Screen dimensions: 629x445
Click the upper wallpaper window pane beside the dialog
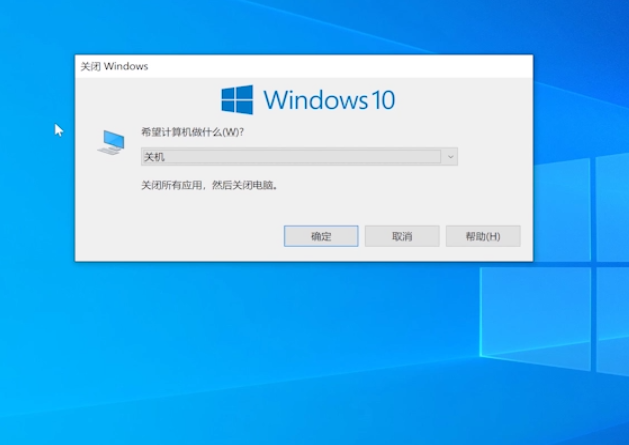(x=562, y=209)
